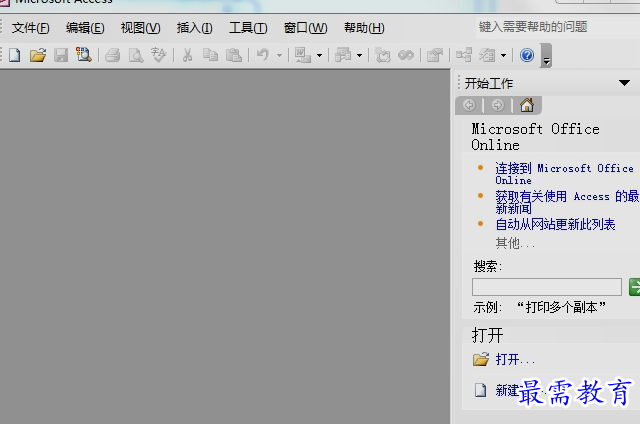
Task: Click the task pane Forward arrow
Action: coord(498,105)
